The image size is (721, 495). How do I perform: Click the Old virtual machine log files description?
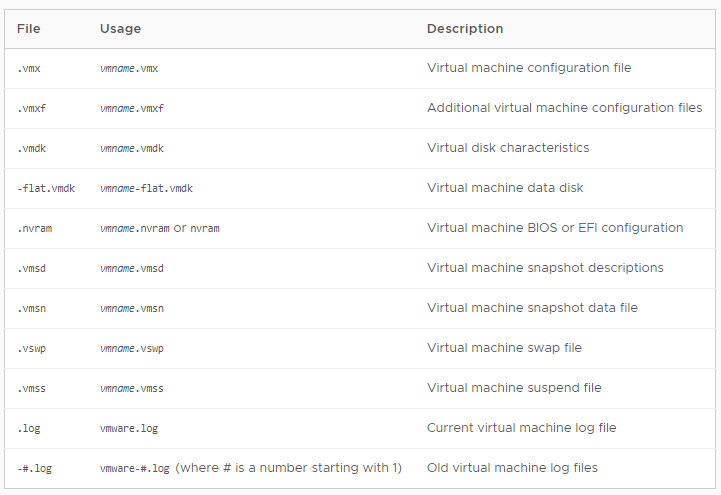coord(512,467)
